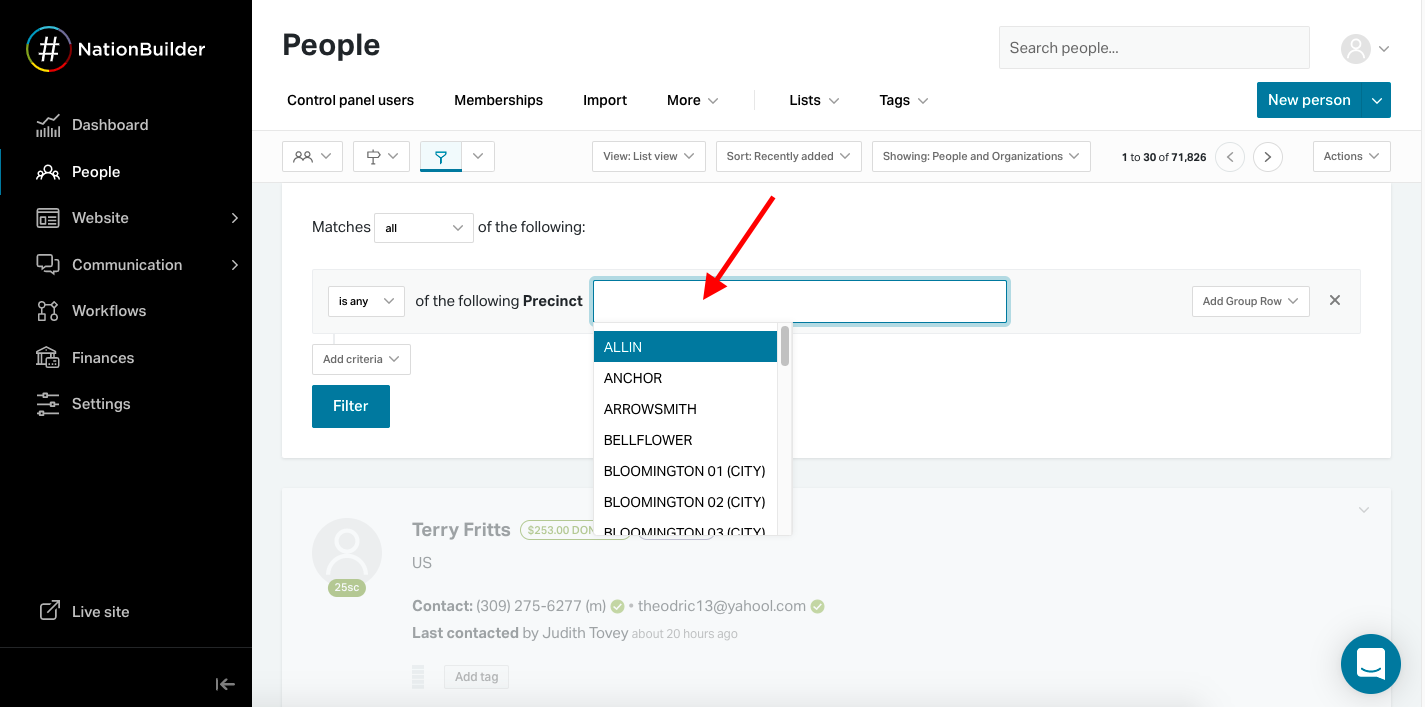Viewport: 1425px width, 707px height.
Task: Click the Workflows icon in sidebar
Action: coord(48,311)
